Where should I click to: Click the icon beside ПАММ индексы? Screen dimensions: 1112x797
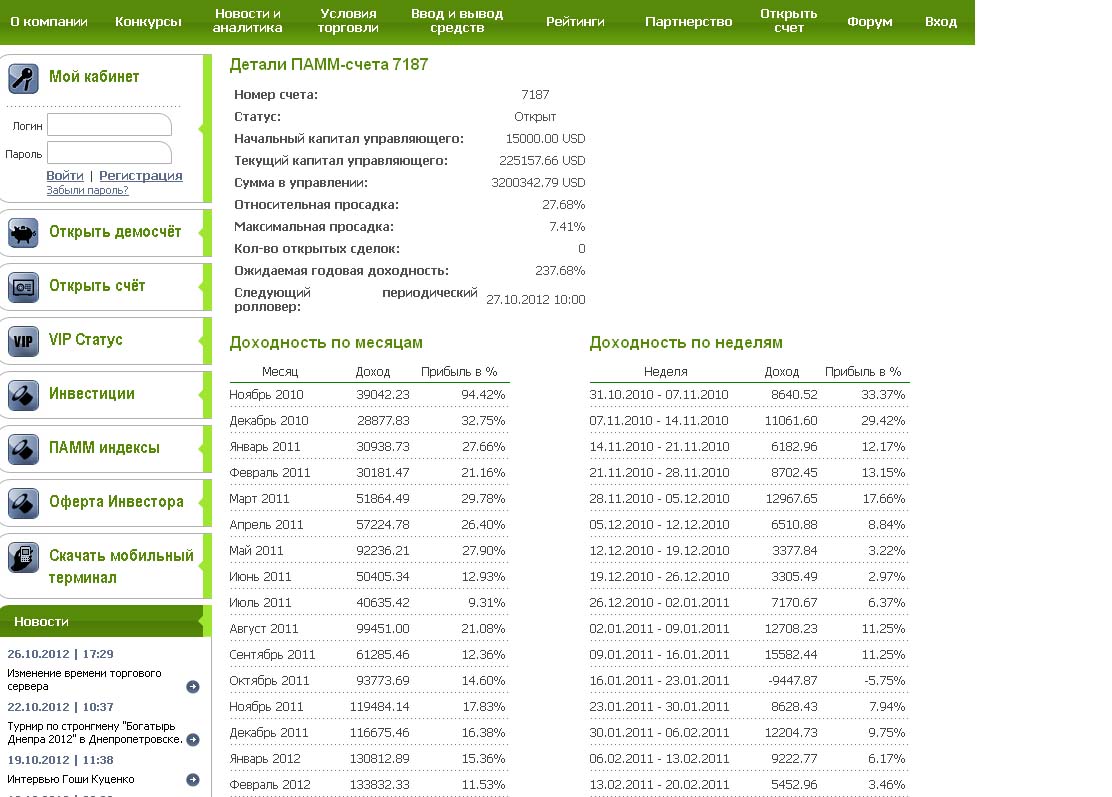pyautogui.click(x=23, y=449)
